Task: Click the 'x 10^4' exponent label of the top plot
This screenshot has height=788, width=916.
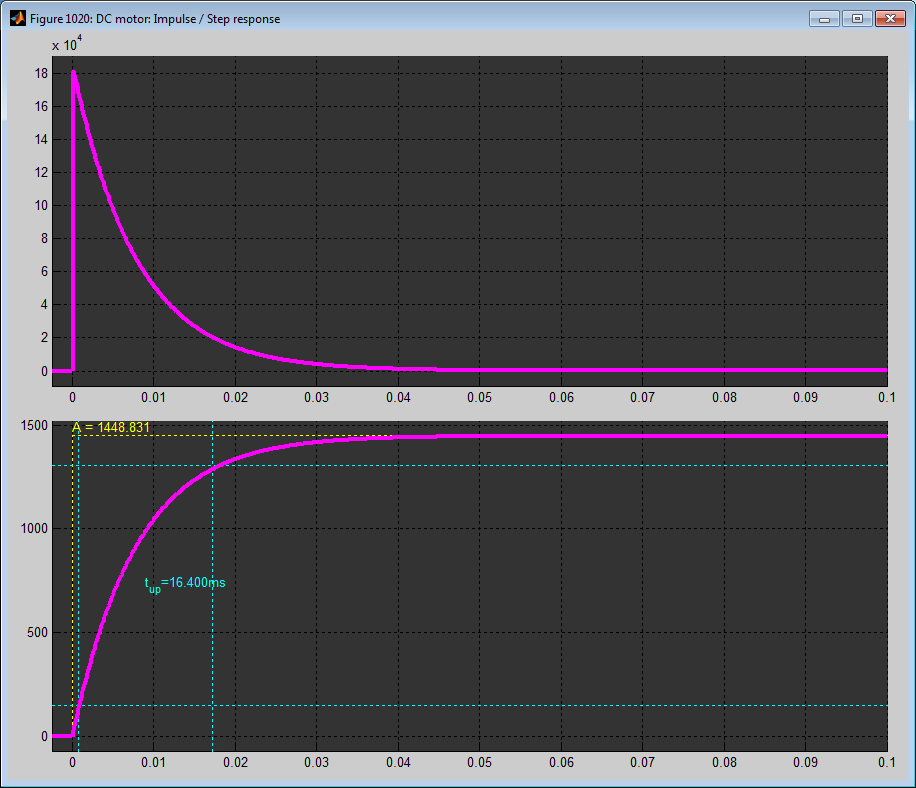Action: 67,44
